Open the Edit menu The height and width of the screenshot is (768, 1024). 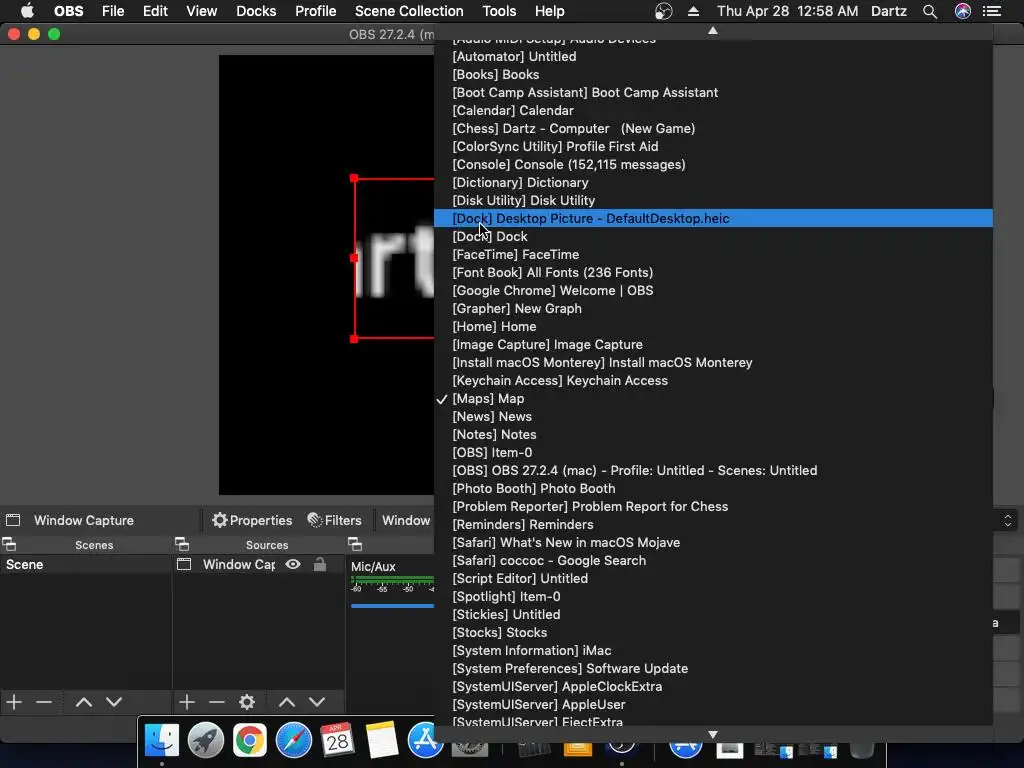click(155, 11)
